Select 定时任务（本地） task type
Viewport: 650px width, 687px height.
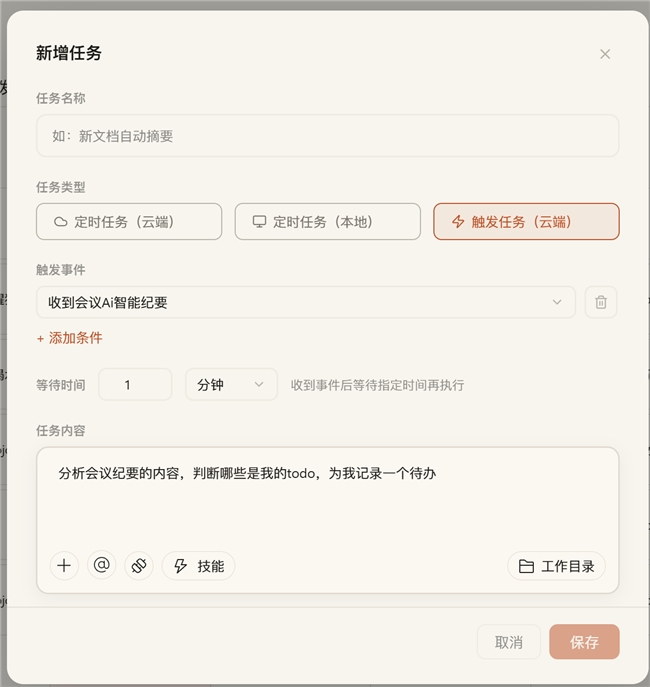tap(328, 222)
